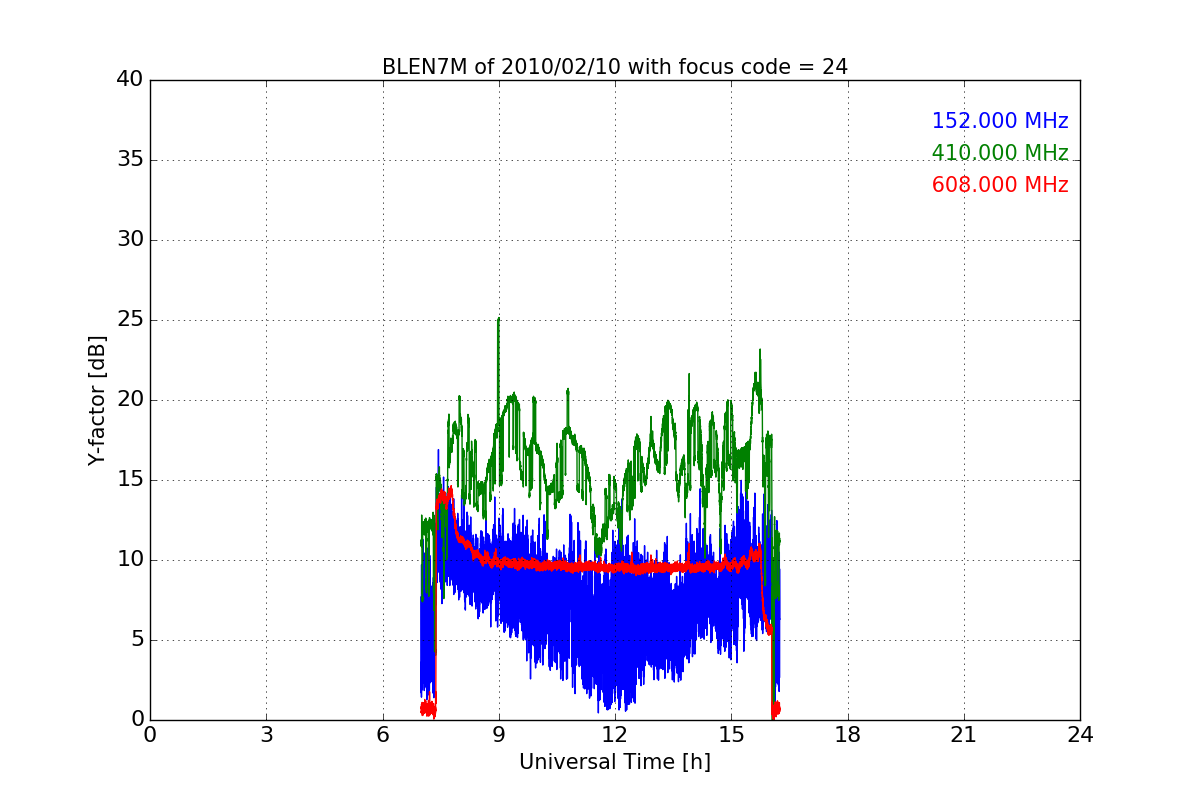Click the x-axis tick label '9'
This screenshot has height=800, width=1200.
click(x=499, y=735)
